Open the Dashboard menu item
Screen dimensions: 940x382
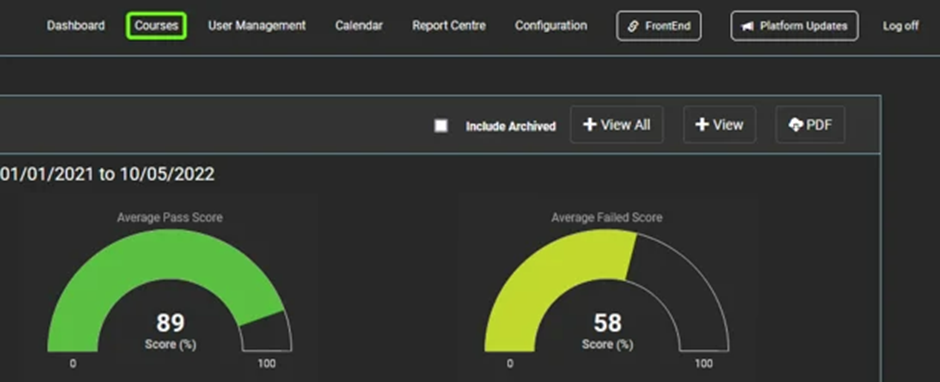[76, 26]
